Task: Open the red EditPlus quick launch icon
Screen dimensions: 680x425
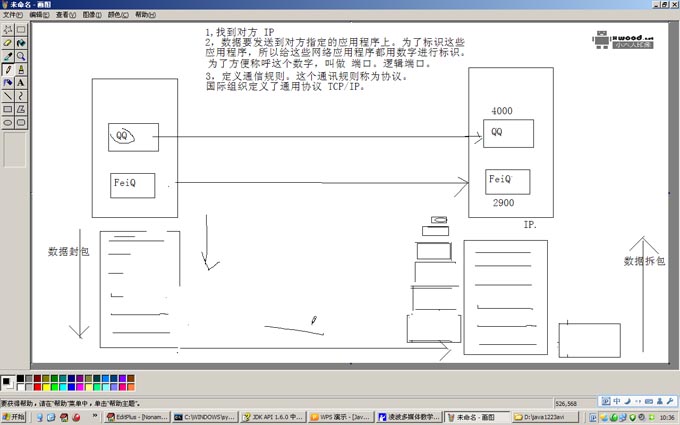Action: 64,417
